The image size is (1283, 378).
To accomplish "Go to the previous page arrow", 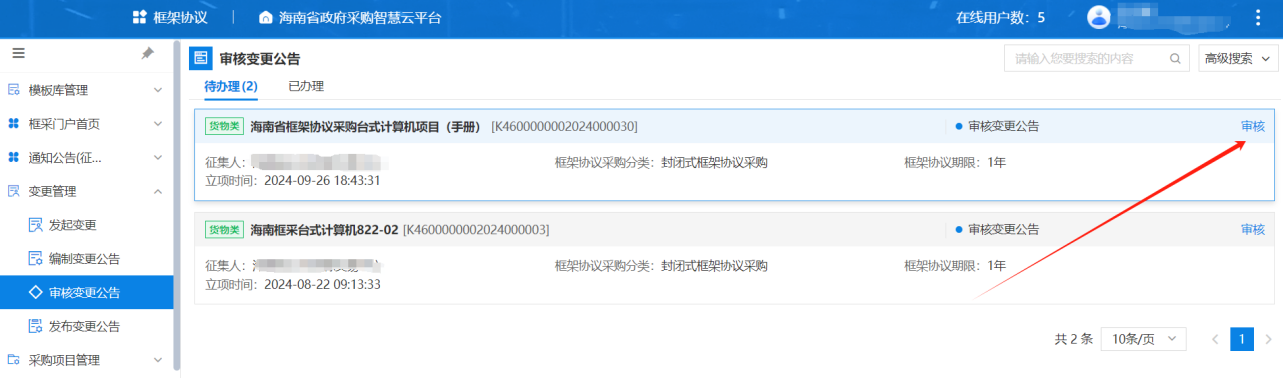I will [x=1215, y=339].
